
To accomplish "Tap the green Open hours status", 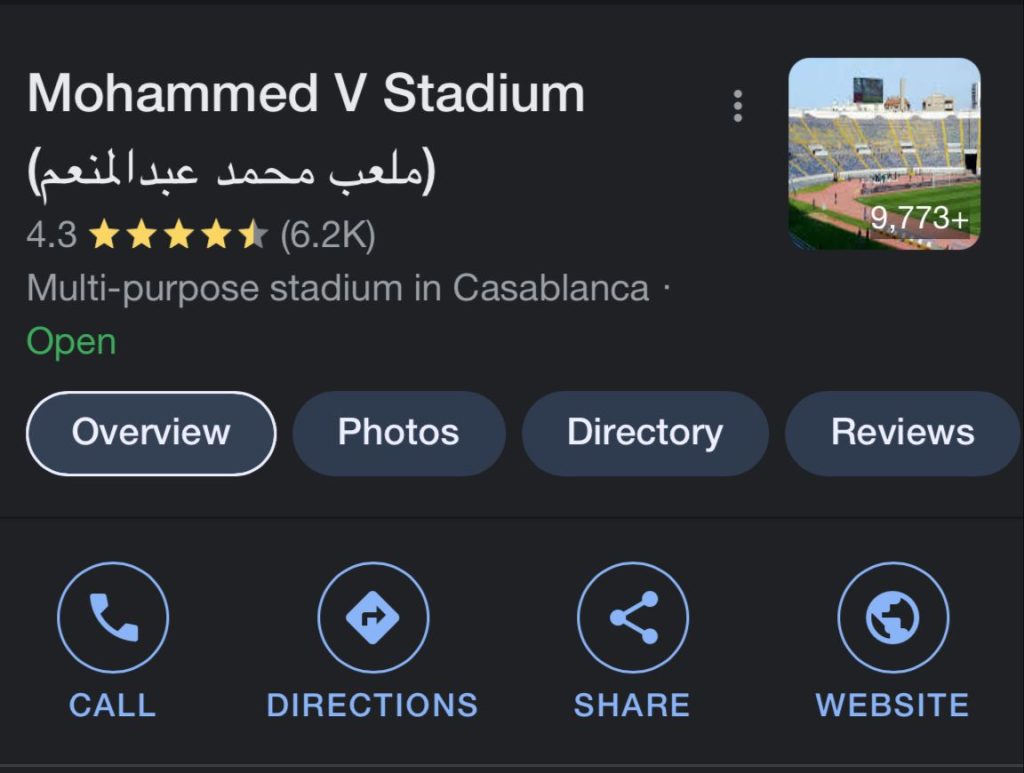I will click(71, 342).
